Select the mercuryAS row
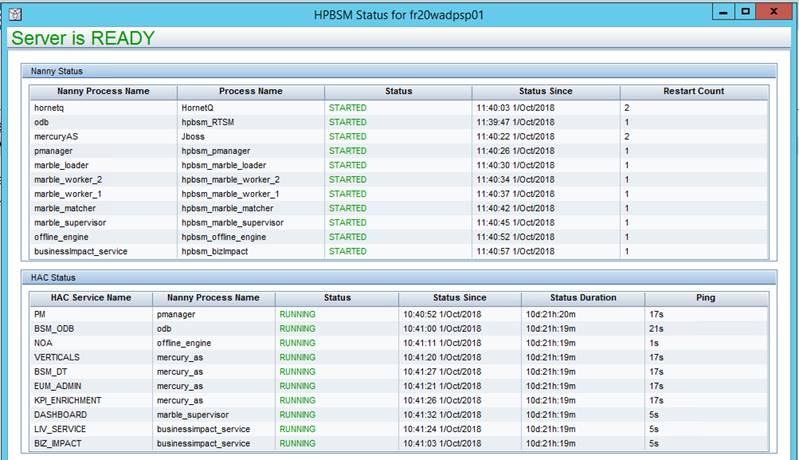The image size is (799, 460). 399,137
